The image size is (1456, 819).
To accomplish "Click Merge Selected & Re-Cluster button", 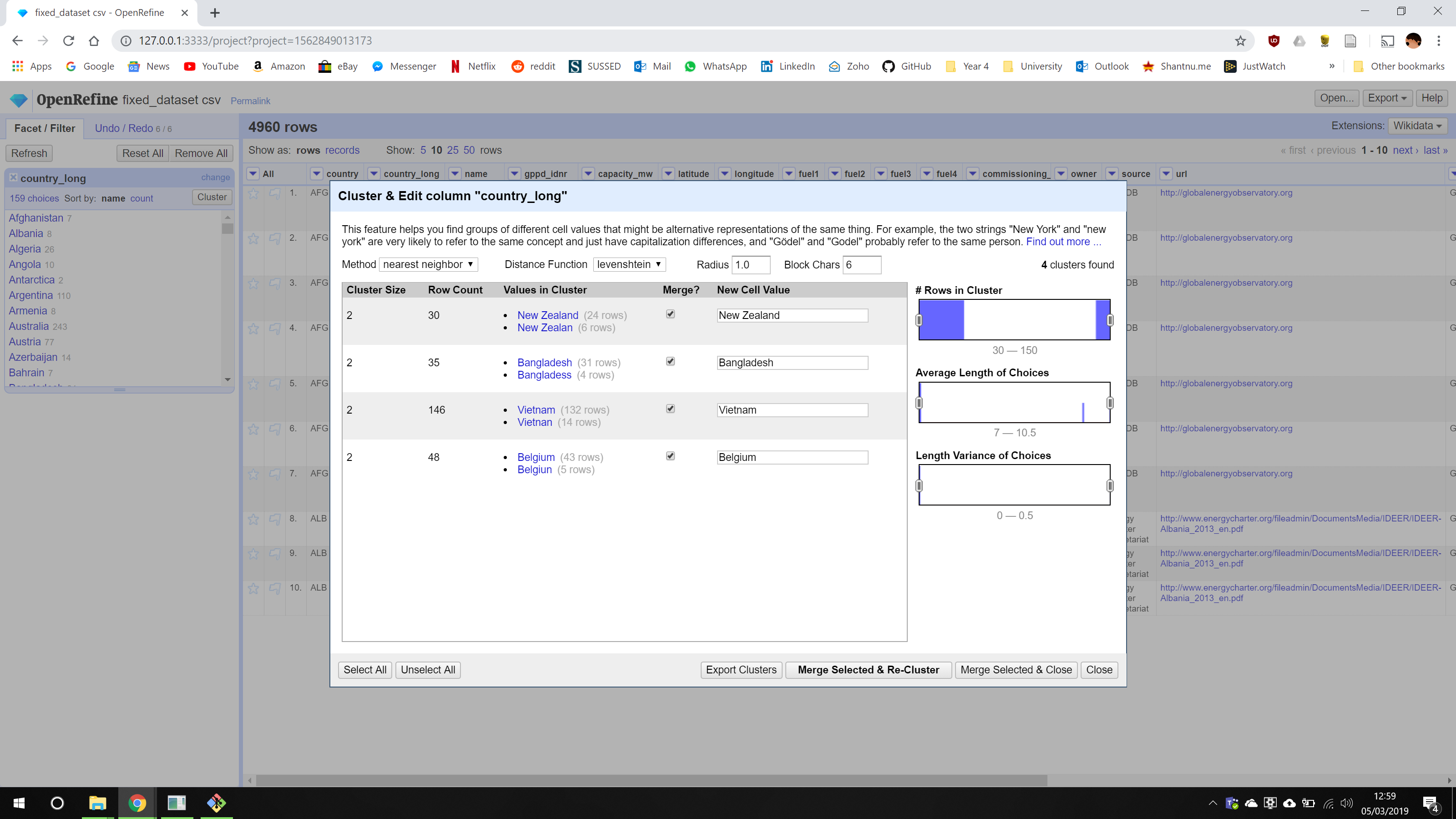I will 868,670.
